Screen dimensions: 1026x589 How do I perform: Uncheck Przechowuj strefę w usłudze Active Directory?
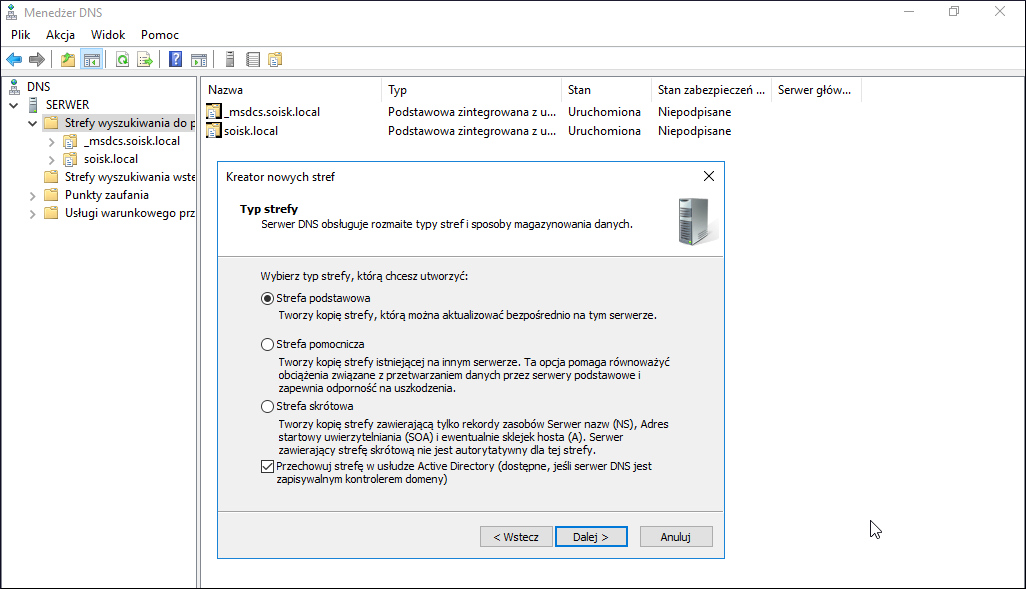(x=267, y=467)
